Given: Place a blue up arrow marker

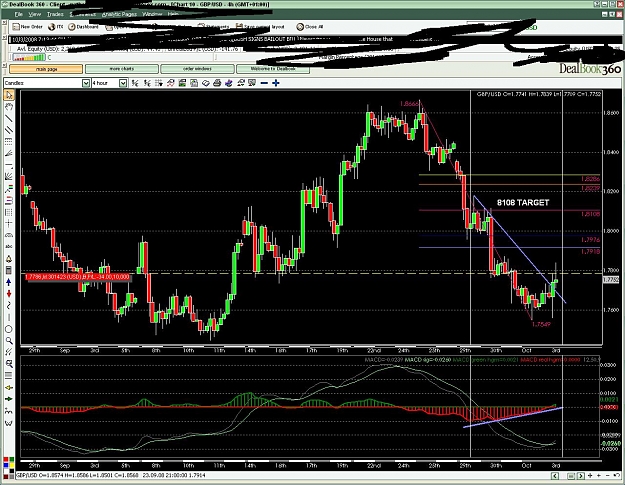Looking at the screenshot, I should pyautogui.click(x=9, y=282).
